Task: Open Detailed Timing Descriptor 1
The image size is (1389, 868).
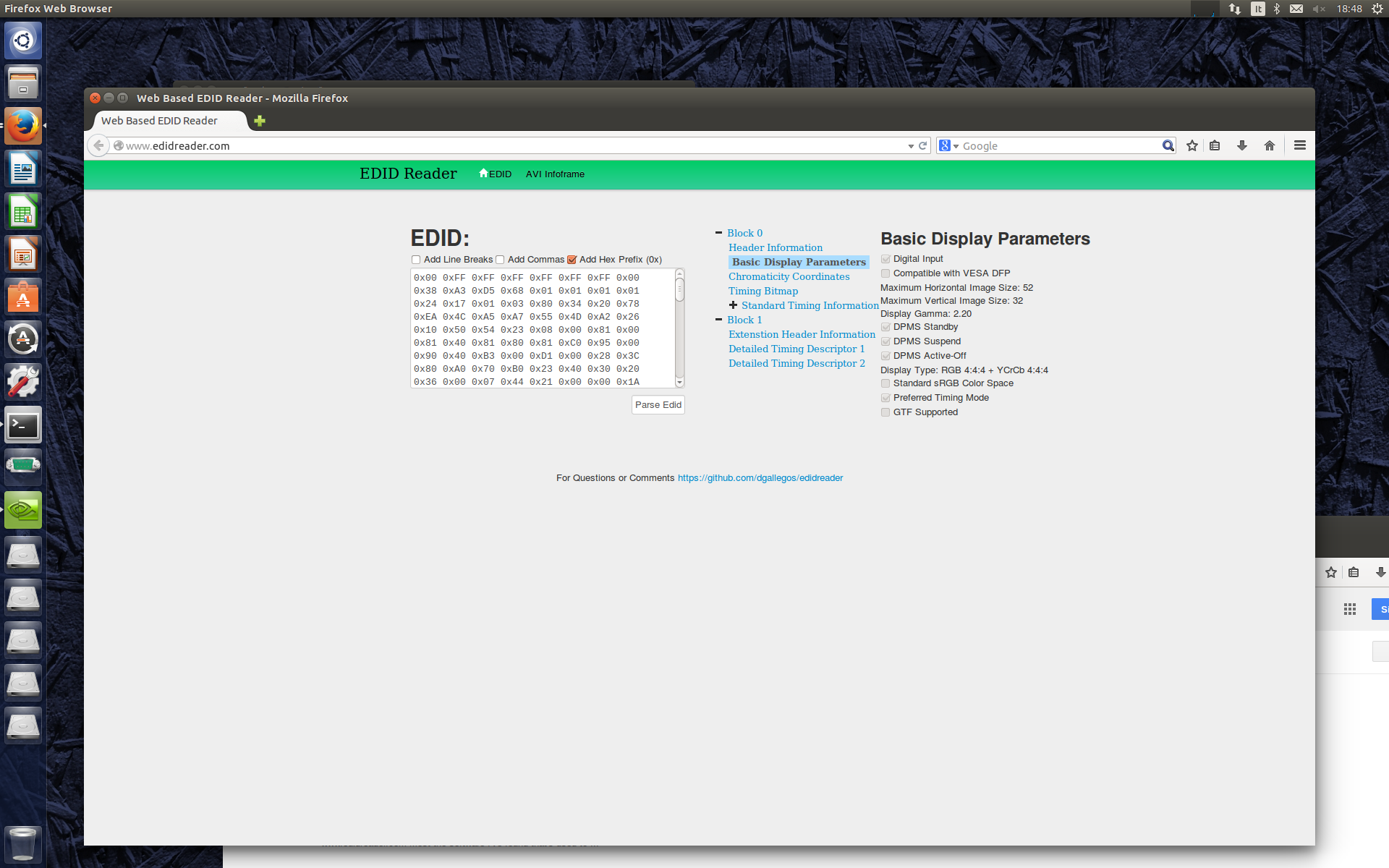Action: pyautogui.click(x=797, y=349)
